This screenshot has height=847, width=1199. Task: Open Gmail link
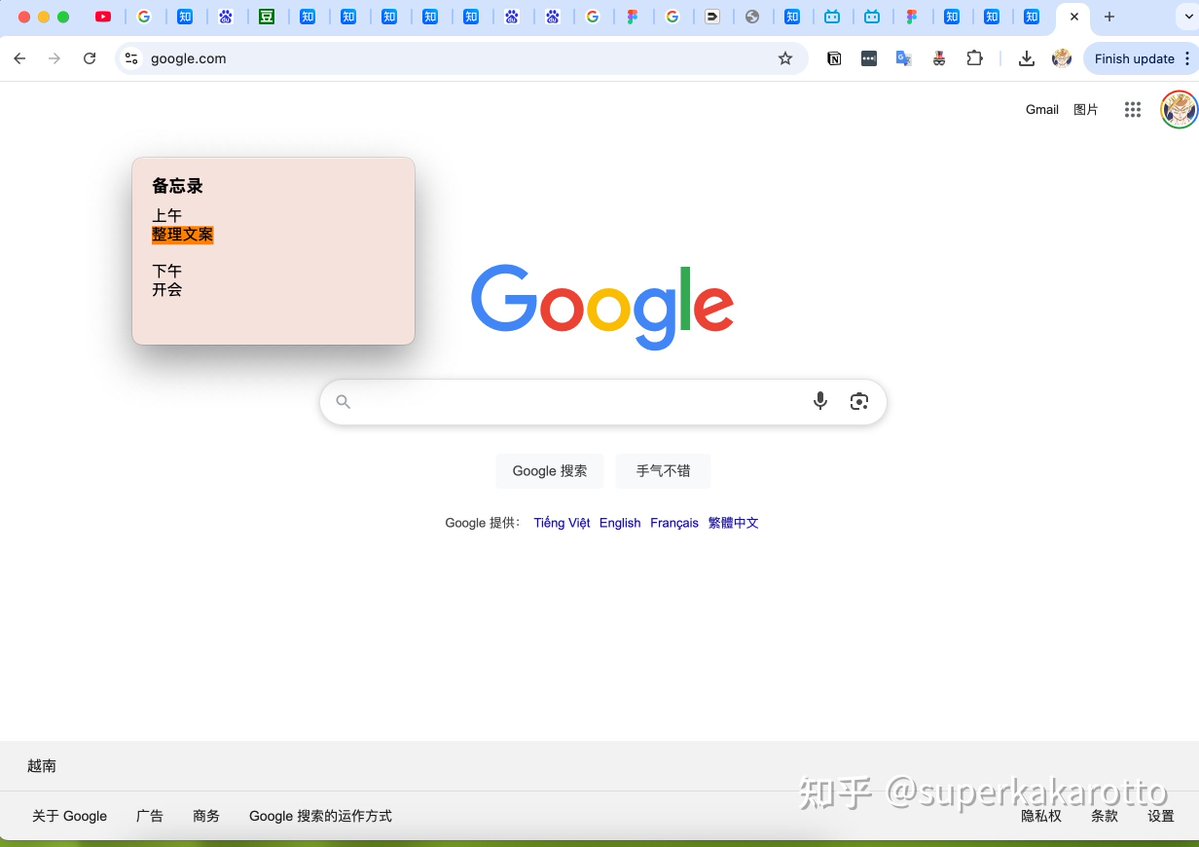point(1041,109)
